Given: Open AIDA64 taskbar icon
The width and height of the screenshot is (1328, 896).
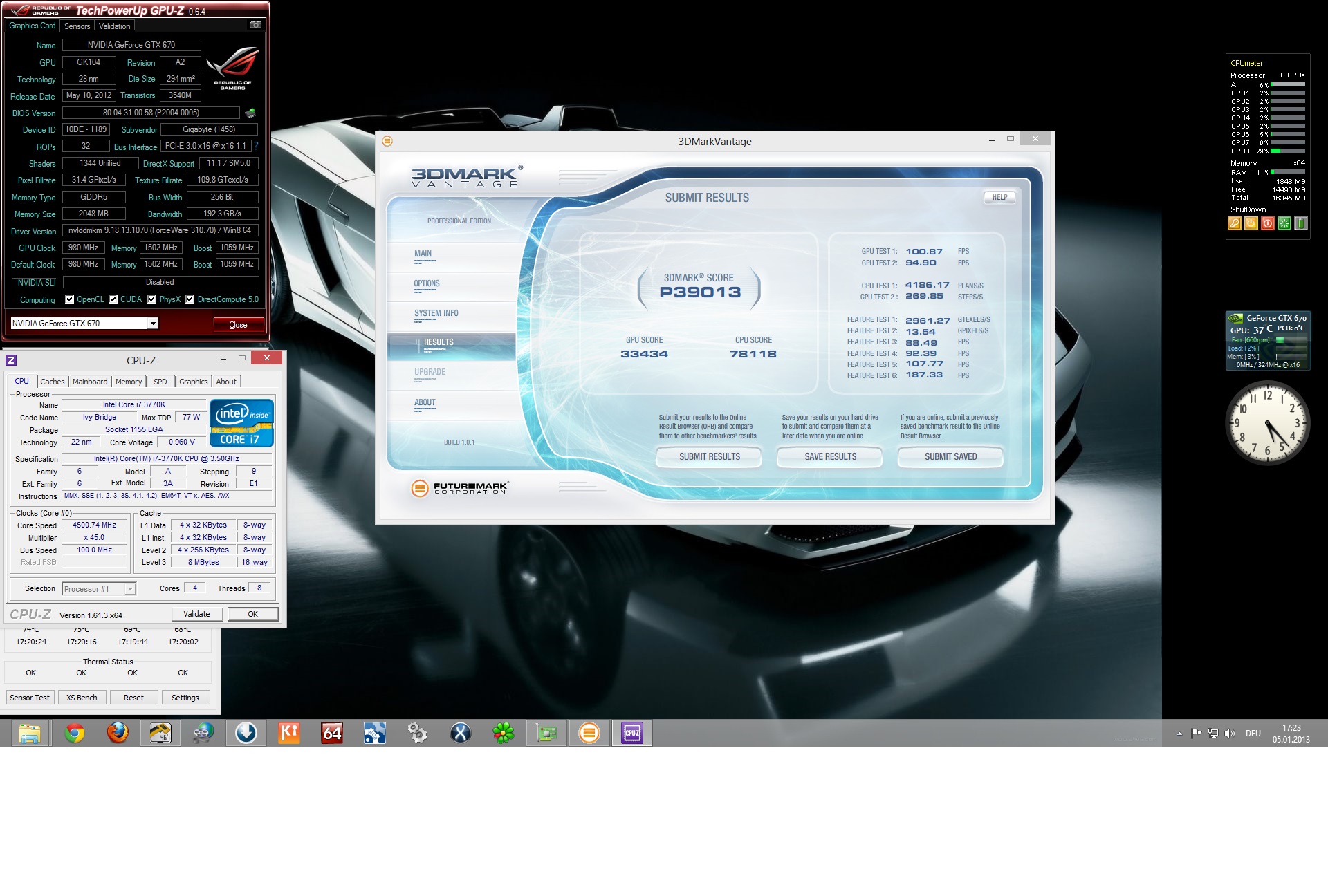Looking at the screenshot, I should click(332, 733).
